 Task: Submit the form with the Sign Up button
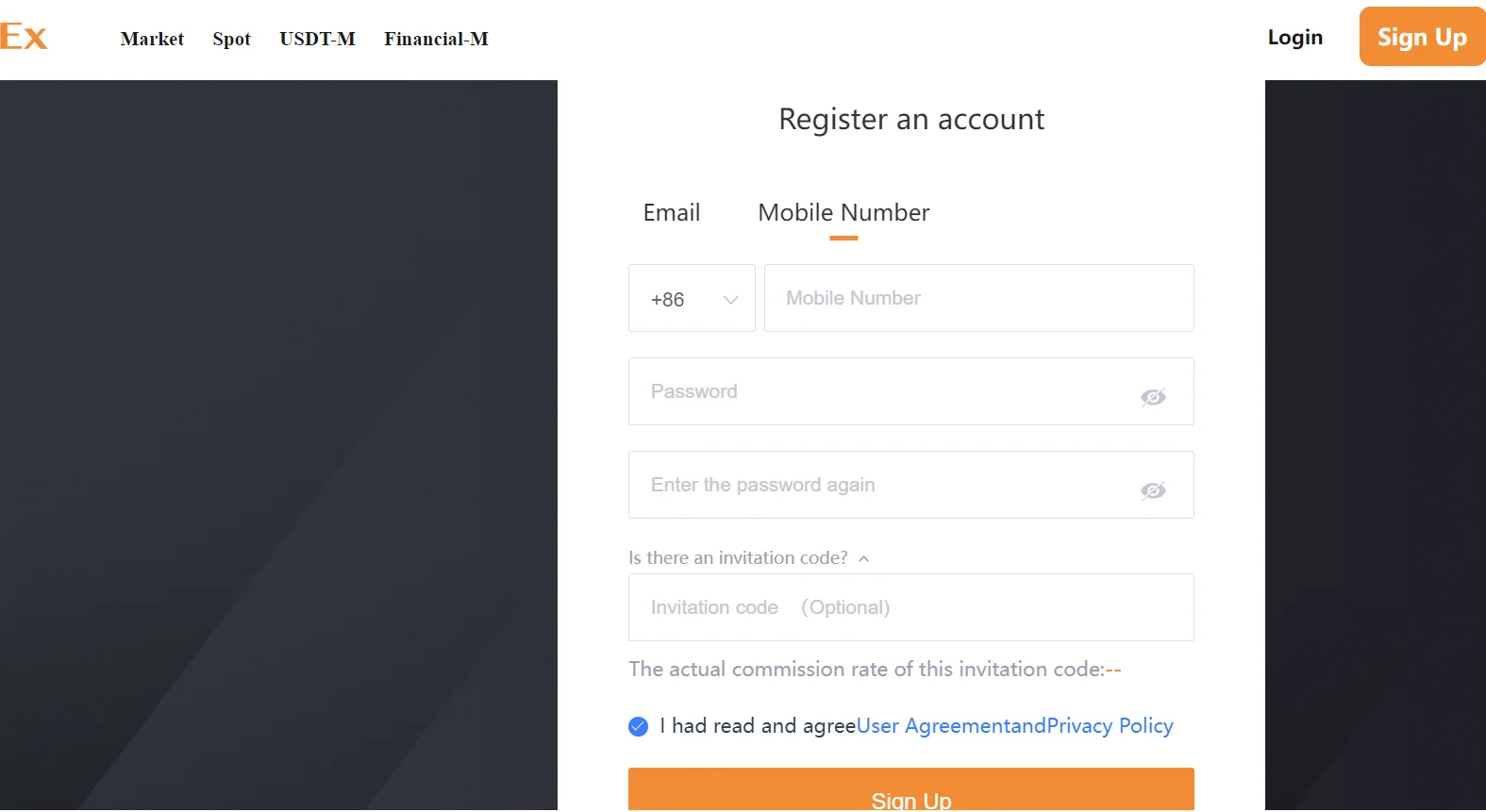(910, 797)
